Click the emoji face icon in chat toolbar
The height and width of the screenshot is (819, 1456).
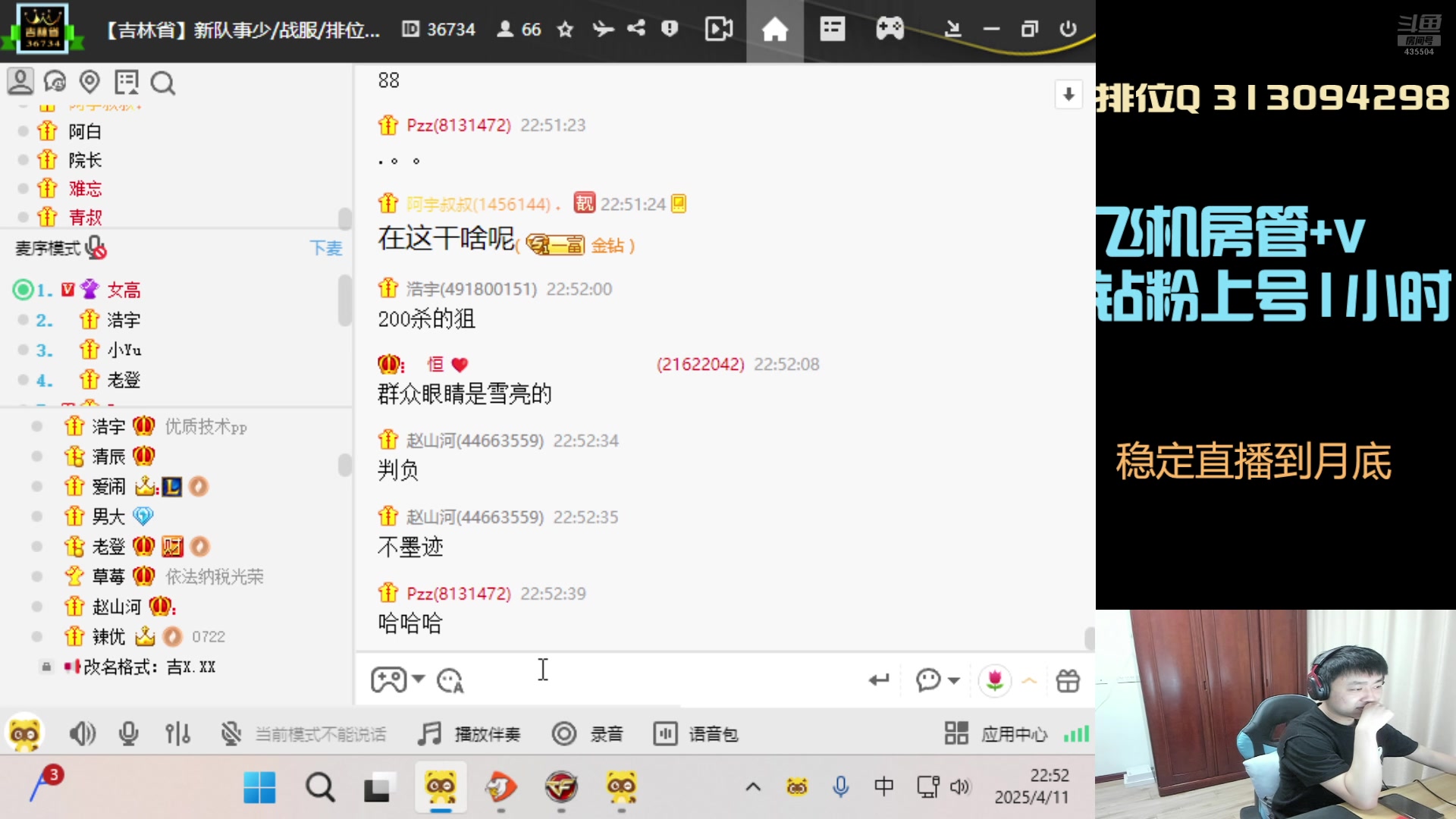click(450, 680)
